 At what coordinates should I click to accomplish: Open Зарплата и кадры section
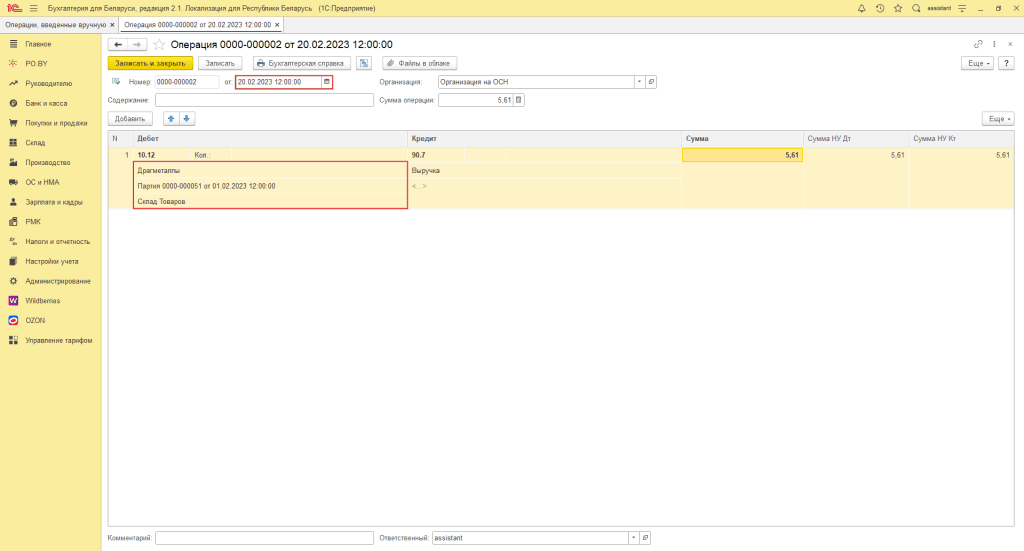pyautogui.click(x=53, y=201)
